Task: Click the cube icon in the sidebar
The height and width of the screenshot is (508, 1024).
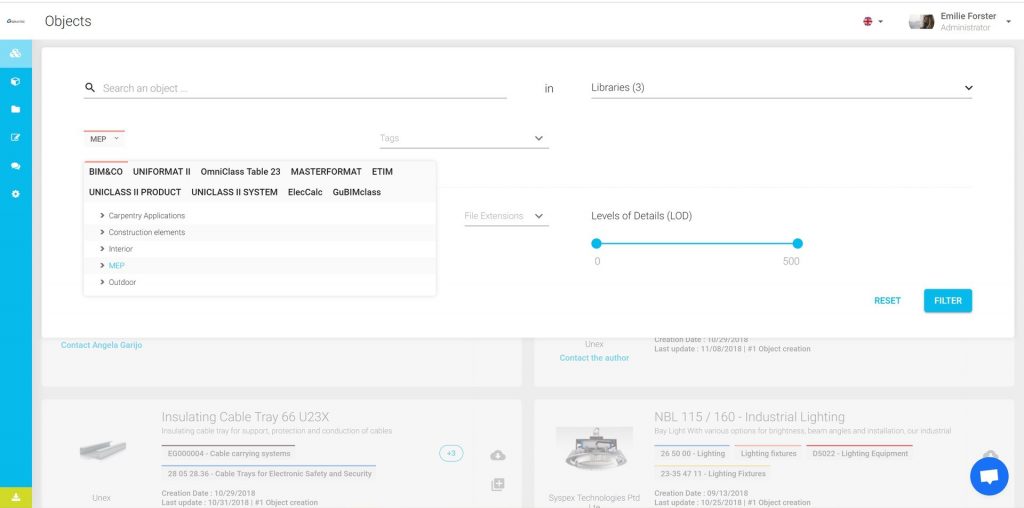Action: [15, 81]
